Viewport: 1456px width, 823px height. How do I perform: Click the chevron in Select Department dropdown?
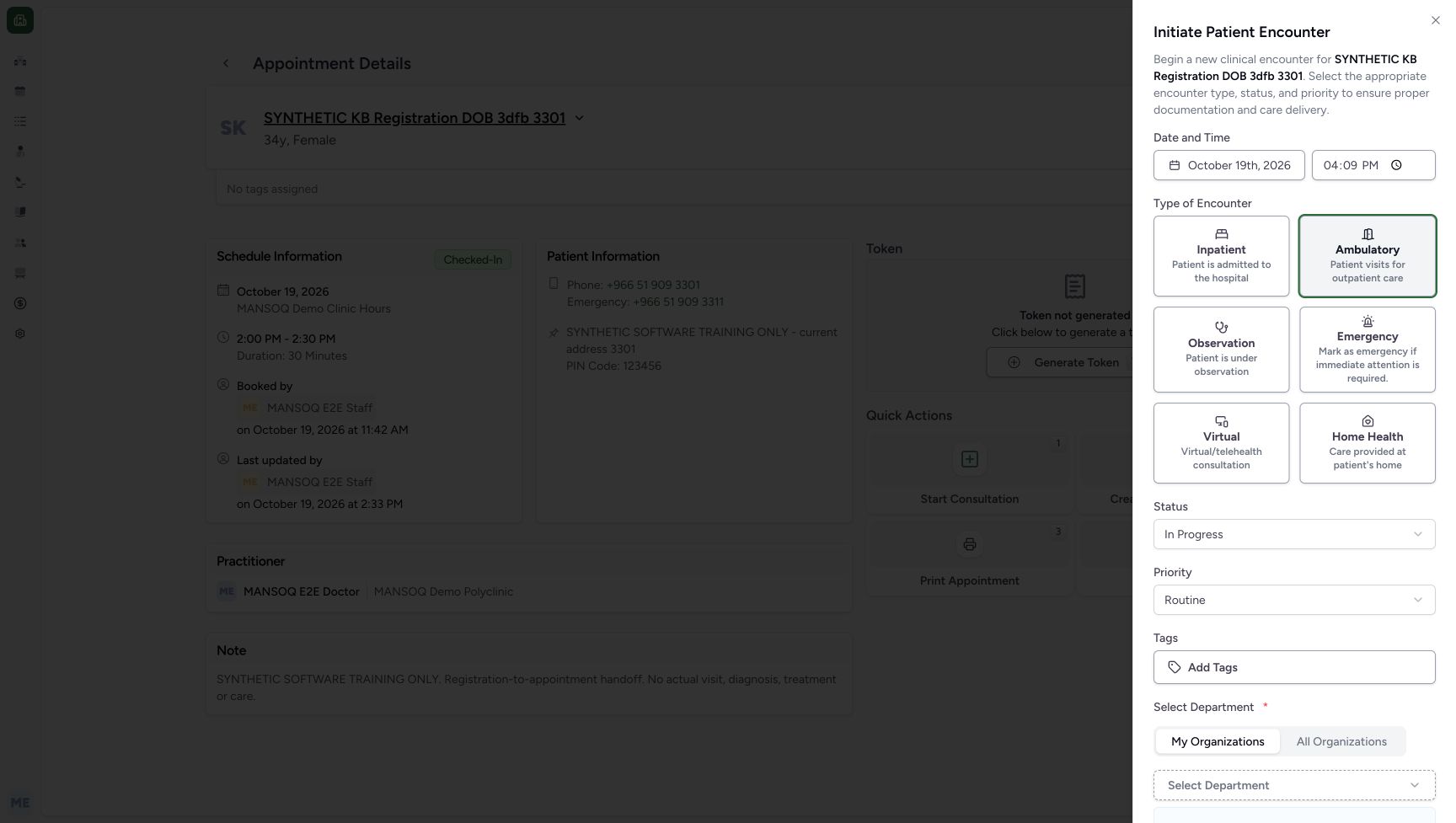coord(1415,785)
